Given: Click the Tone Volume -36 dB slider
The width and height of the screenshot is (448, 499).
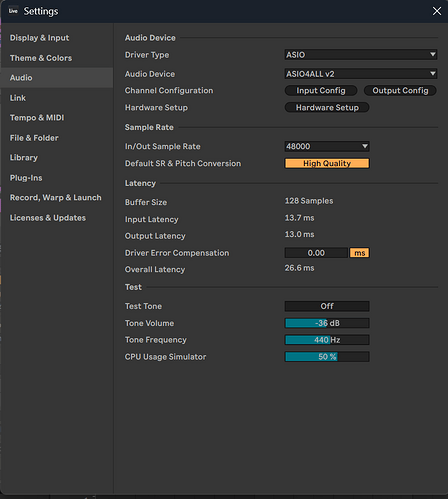Looking at the screenshot, I should pyautogui.click(x=327, y=323).
